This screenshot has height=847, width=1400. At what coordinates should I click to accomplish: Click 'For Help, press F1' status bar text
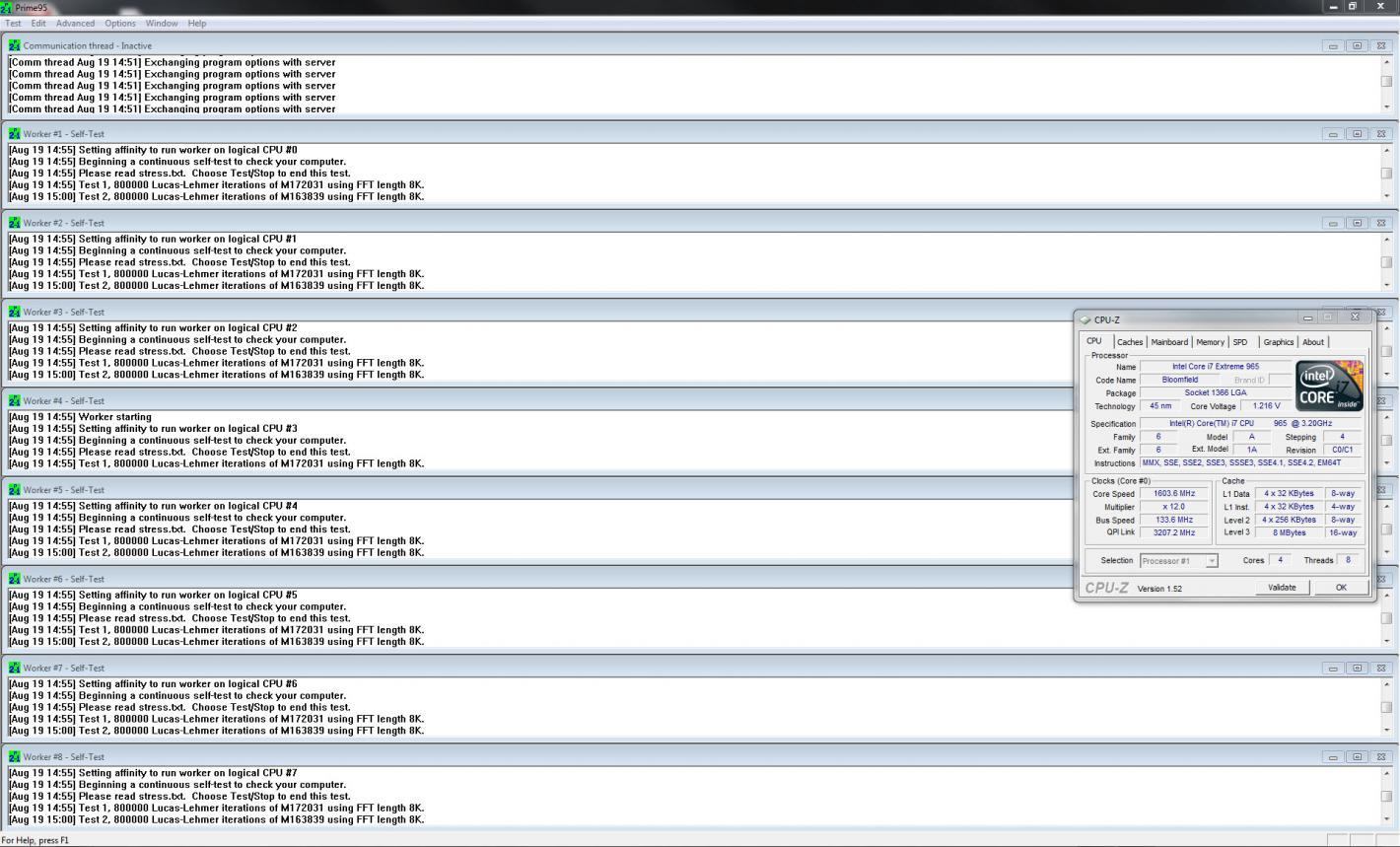point(35,840)
